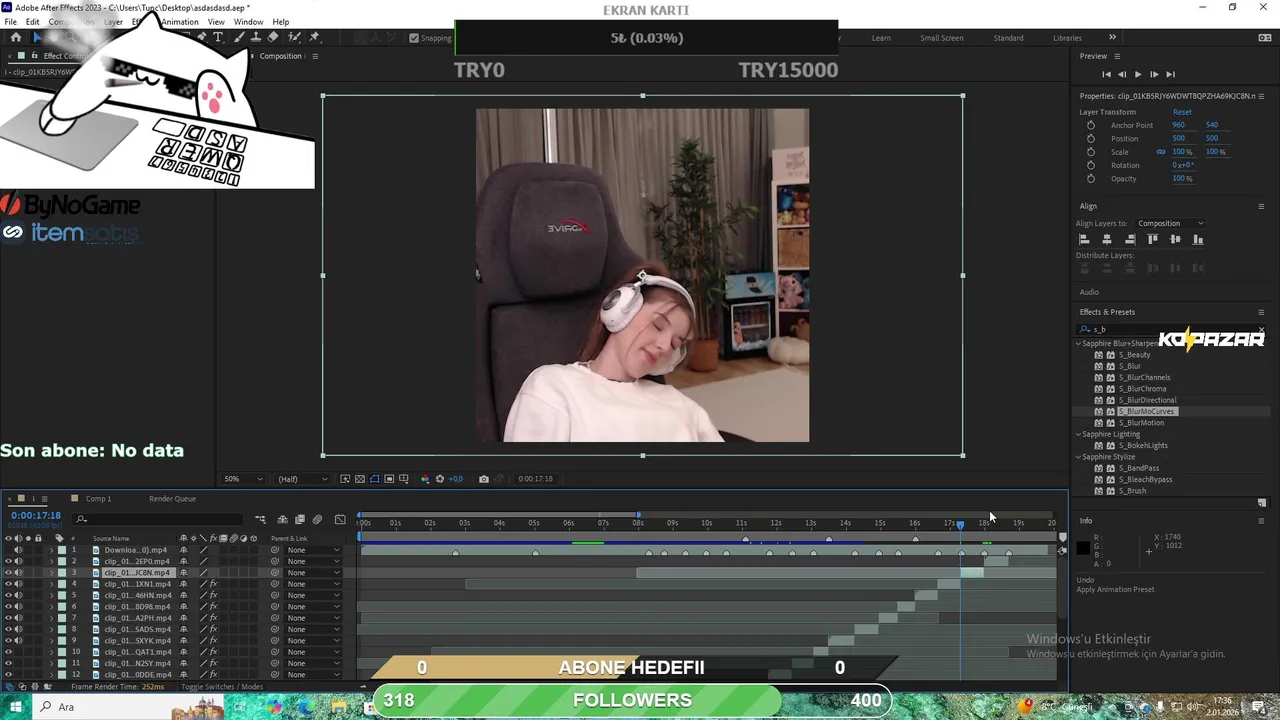1280x720 pixels.
Task: Toggle region of interest in viewer
Action: (x=389, y=479)
